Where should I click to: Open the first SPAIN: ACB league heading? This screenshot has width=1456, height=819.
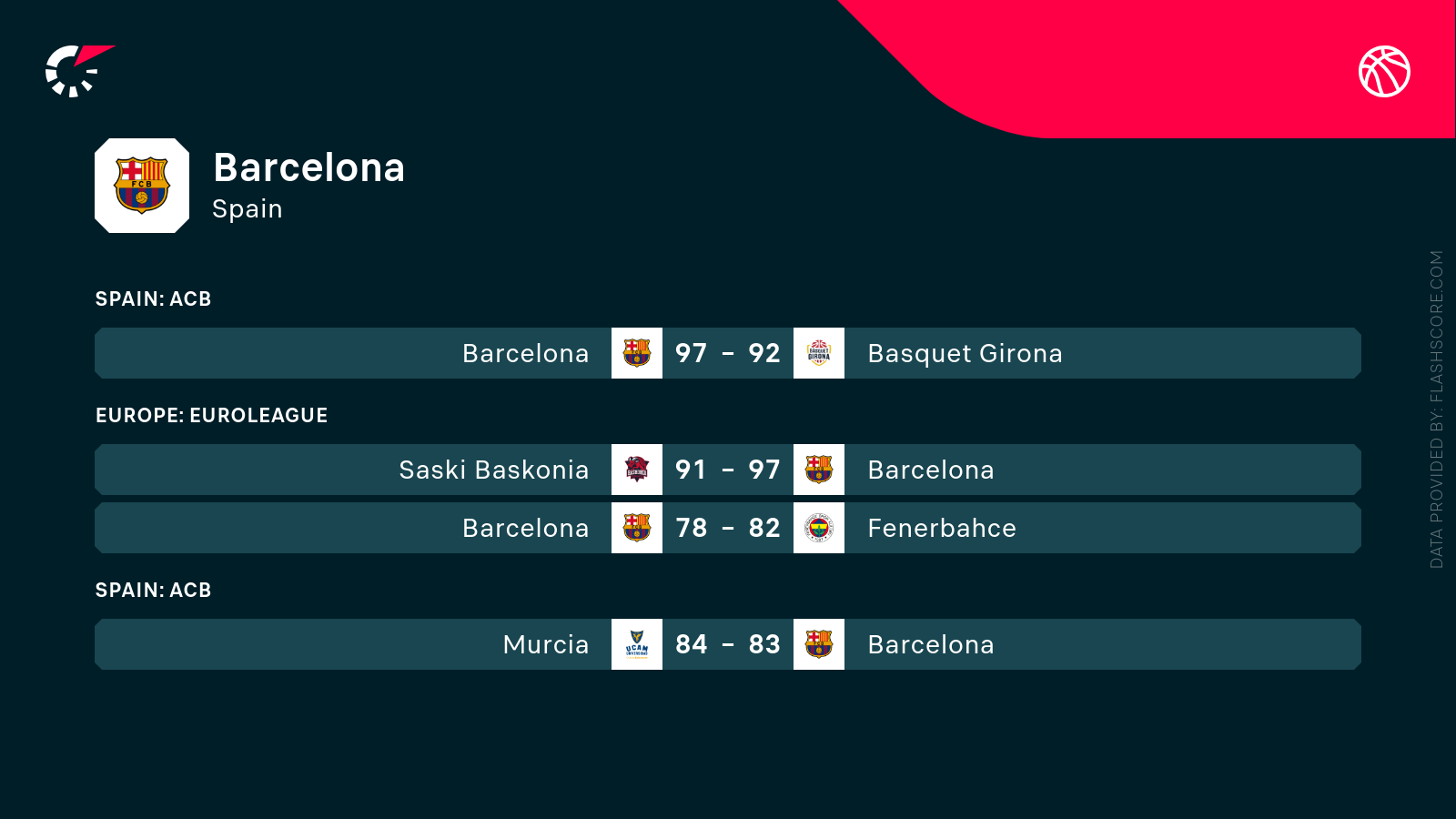(153, 299)
